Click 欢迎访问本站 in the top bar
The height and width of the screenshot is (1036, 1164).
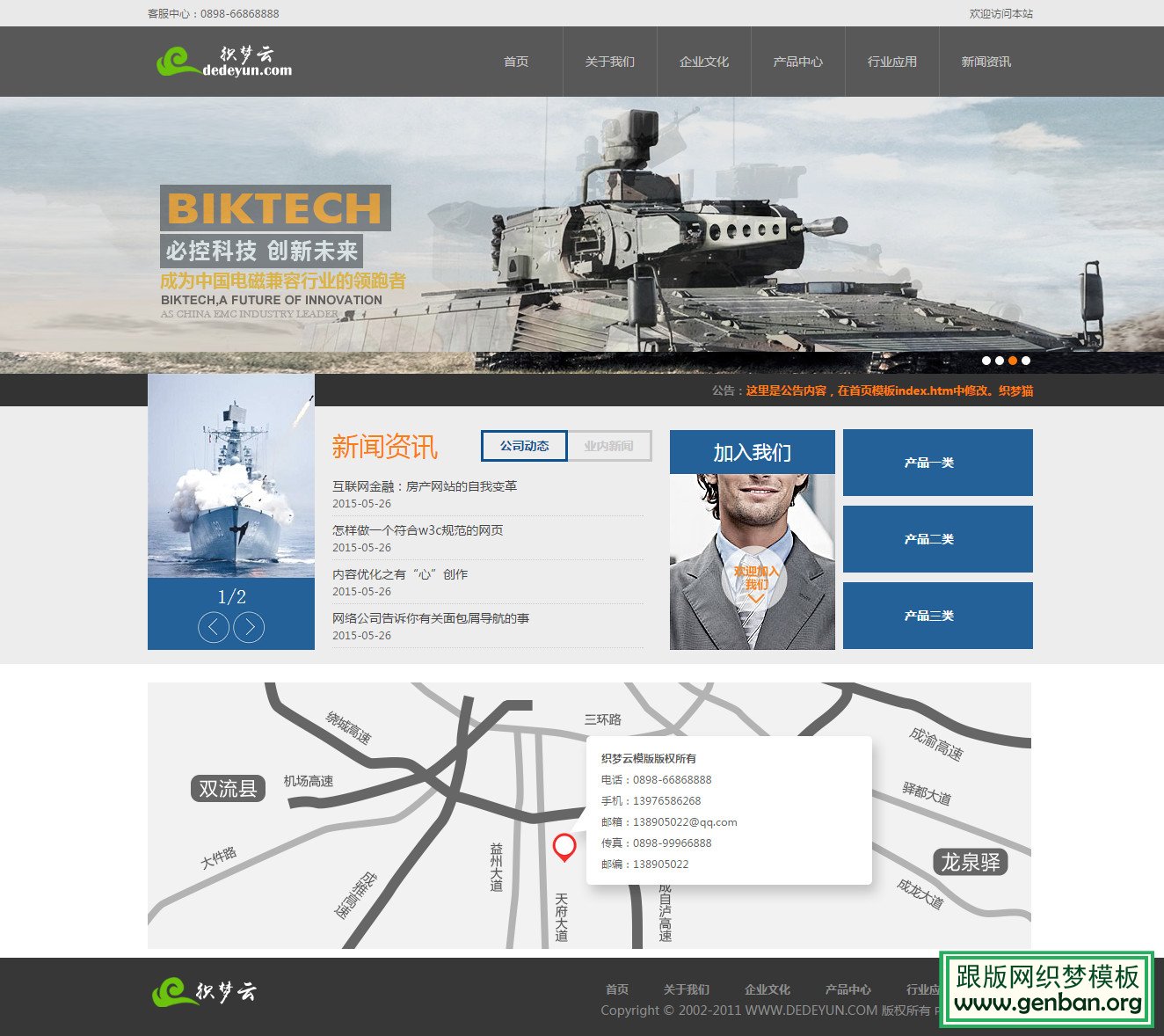[1002, 13]
